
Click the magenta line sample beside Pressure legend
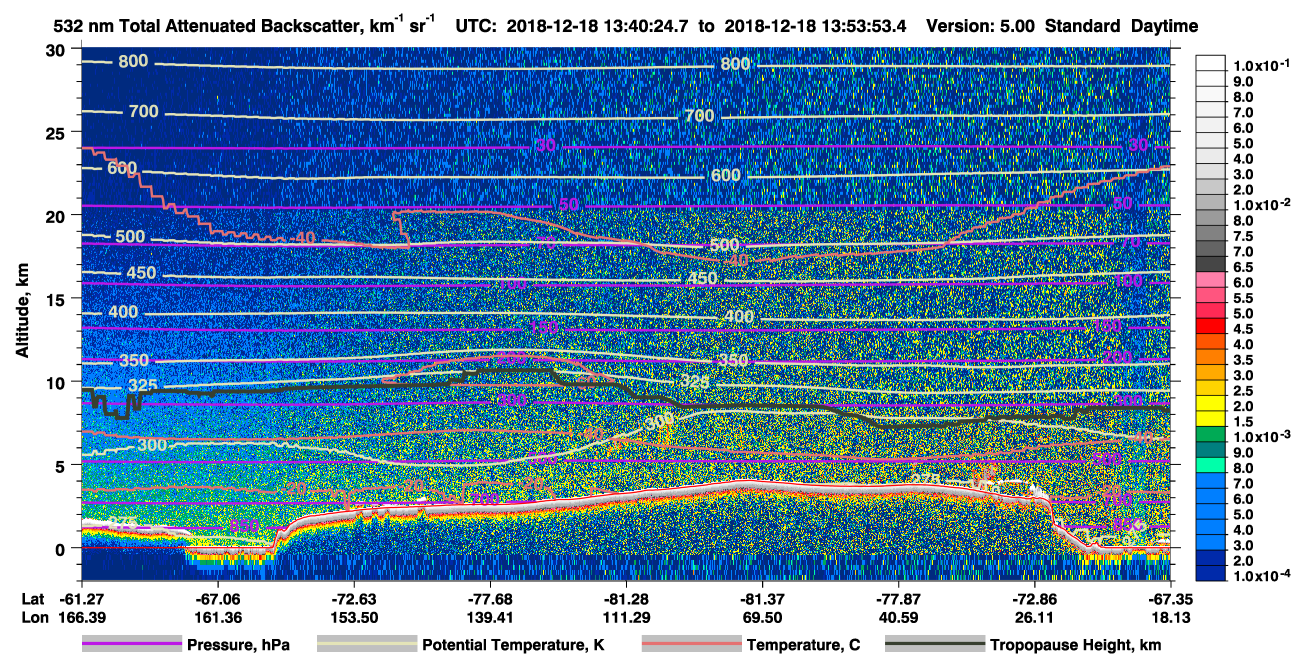[131, 645]
